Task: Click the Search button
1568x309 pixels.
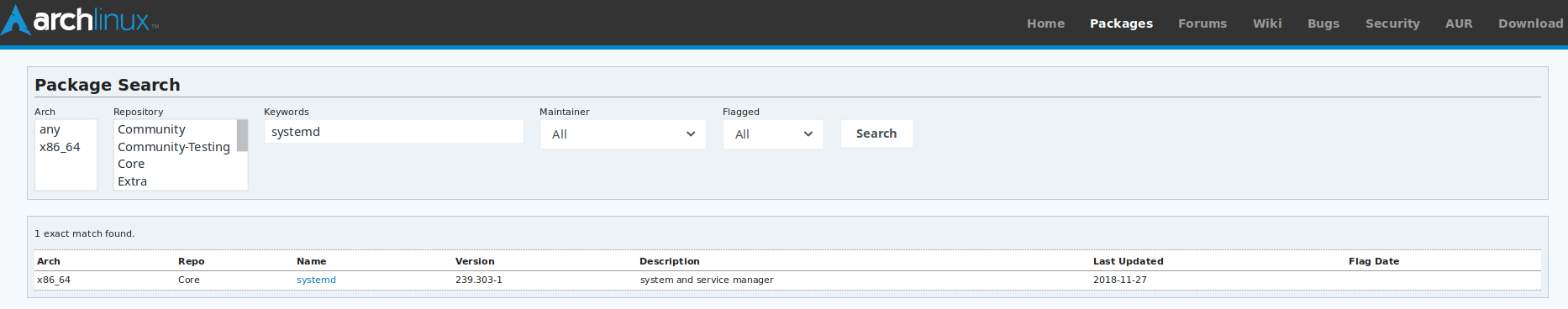Action: (x=876, y=134)
